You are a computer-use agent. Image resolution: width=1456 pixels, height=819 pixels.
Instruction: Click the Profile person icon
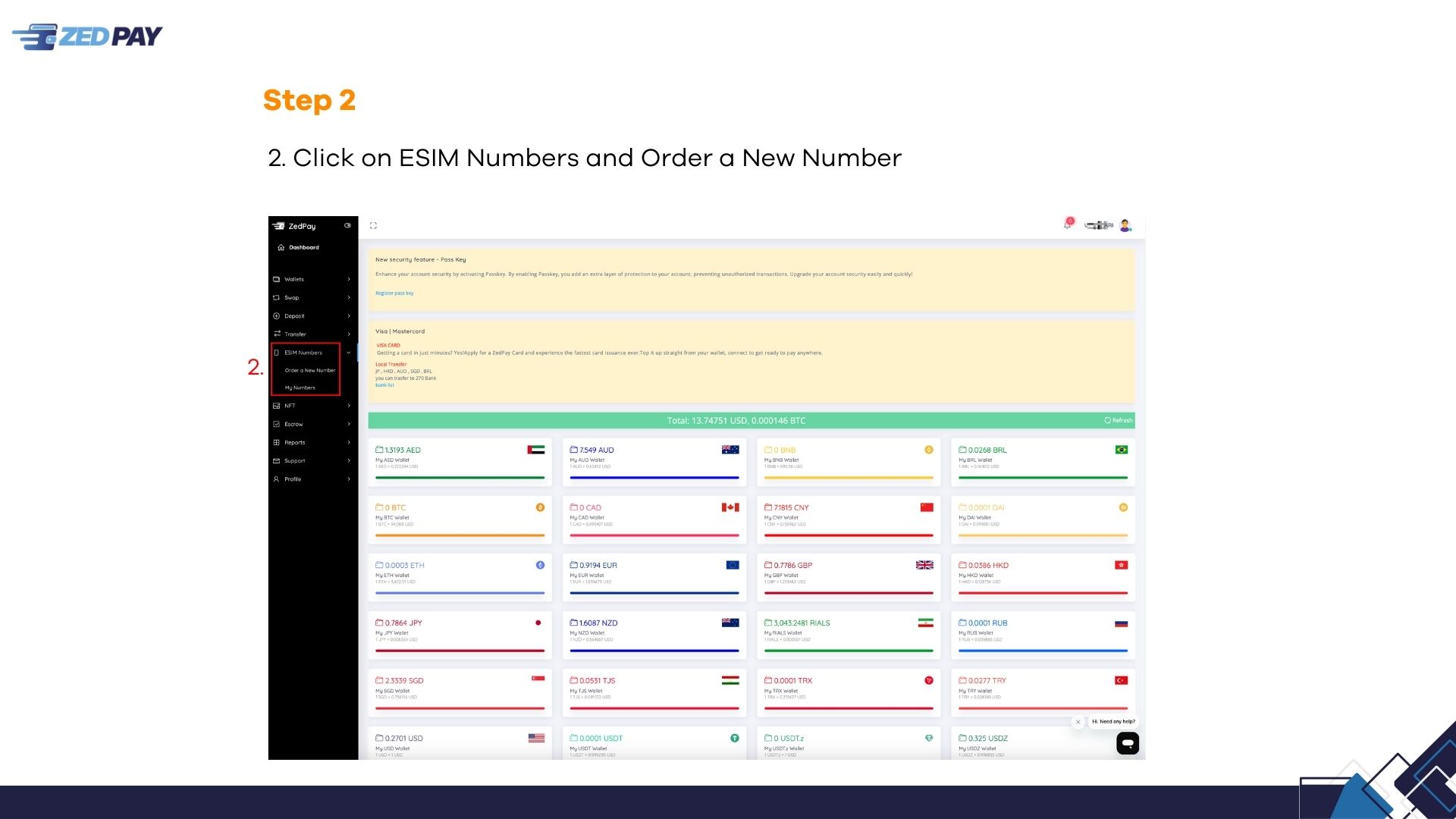tap(277, 479)
